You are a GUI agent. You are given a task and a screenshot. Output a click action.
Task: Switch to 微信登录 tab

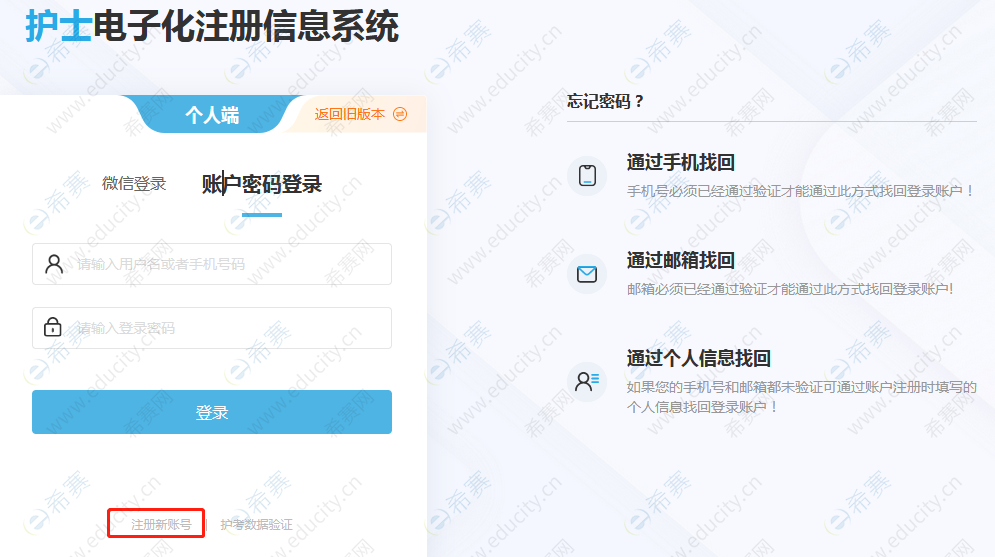point(134,184)
